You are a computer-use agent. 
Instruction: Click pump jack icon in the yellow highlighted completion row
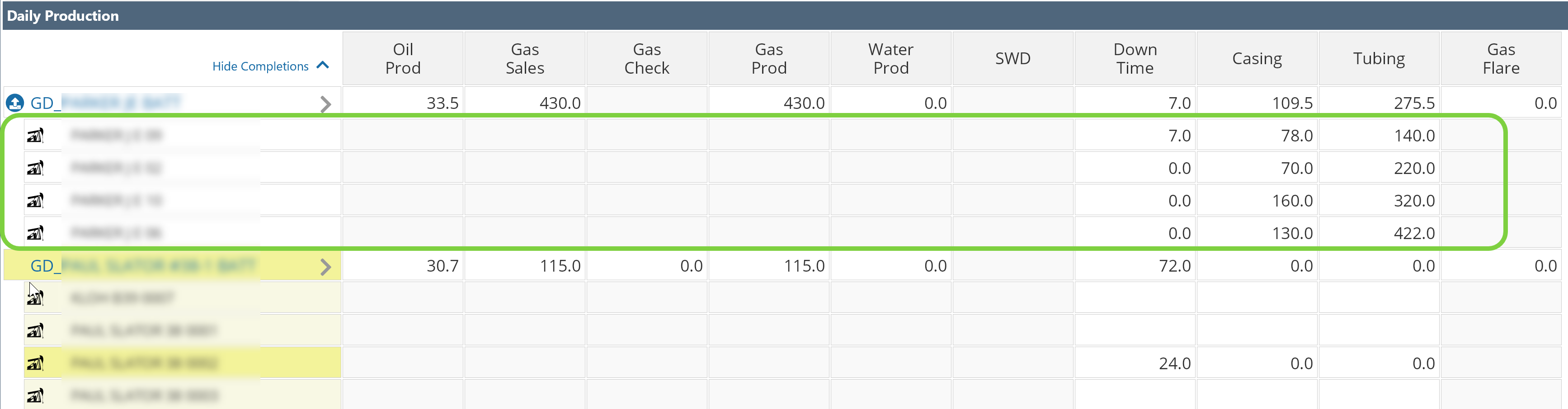[35, 363]
